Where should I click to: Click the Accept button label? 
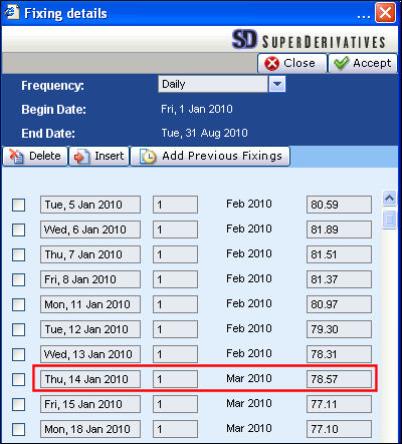(x=372, y=63)
